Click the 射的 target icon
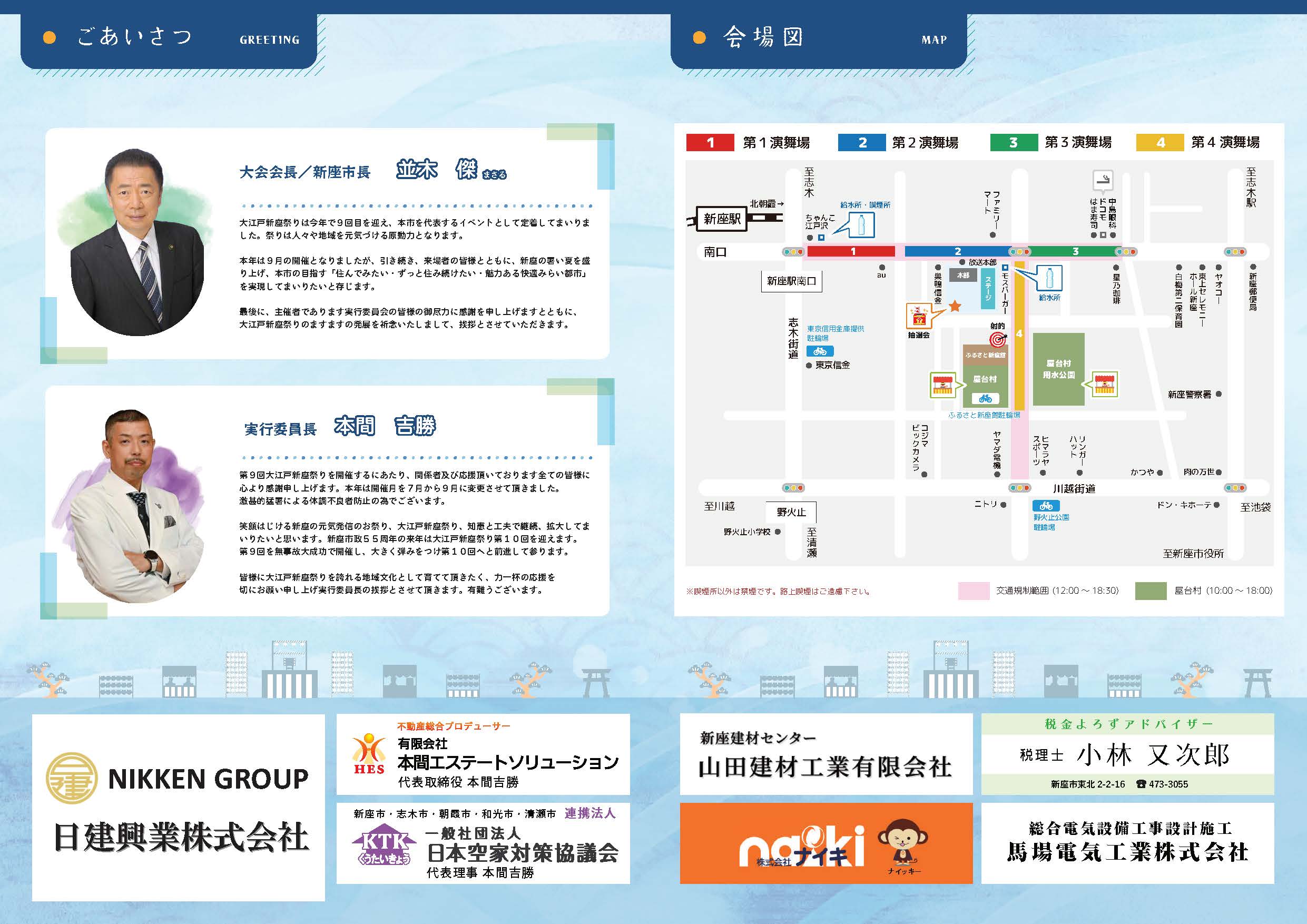 point(997,340)
